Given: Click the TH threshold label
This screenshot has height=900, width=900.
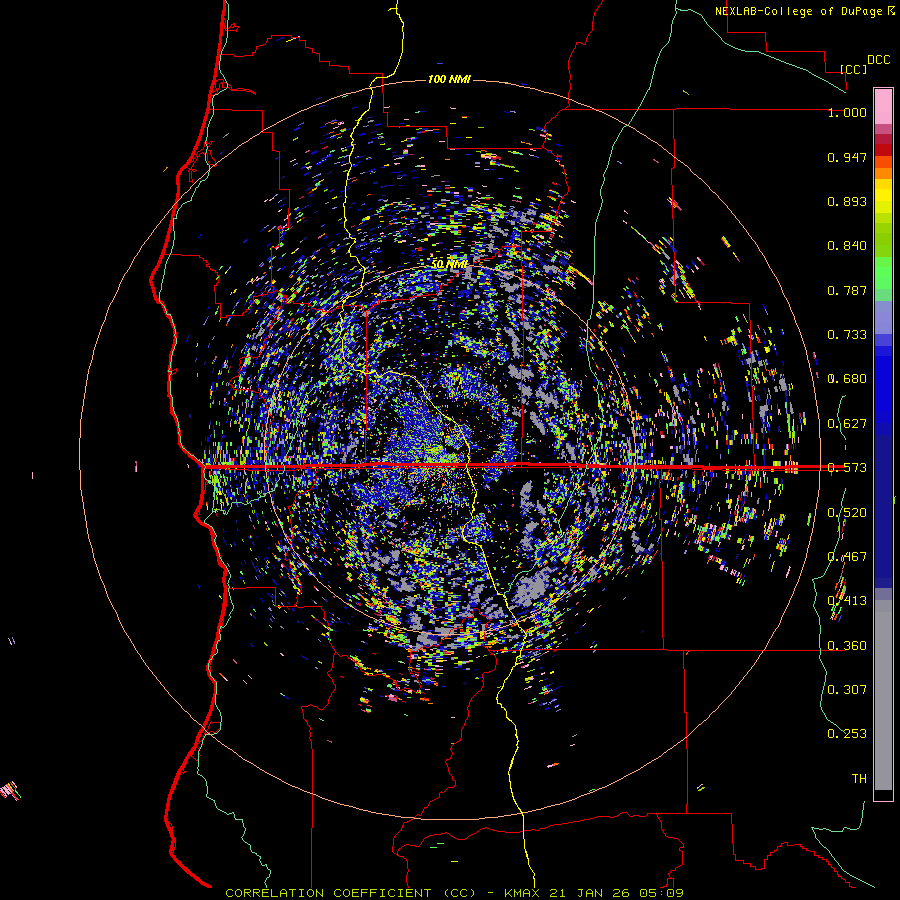Looking at the screenshot, I should [x=859, y=779].
